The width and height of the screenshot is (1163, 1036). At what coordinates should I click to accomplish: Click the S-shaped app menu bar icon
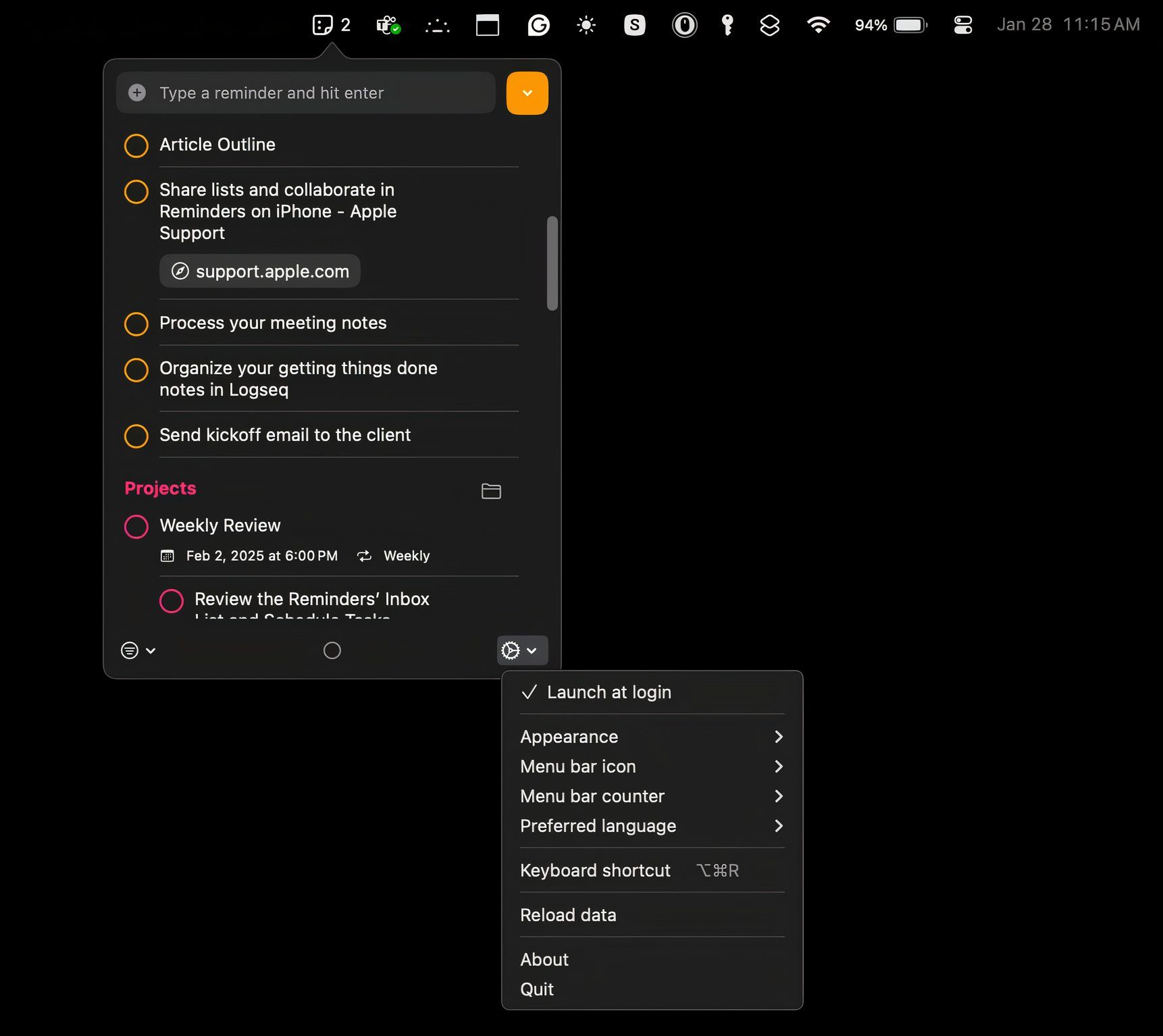tap(634, 25)
